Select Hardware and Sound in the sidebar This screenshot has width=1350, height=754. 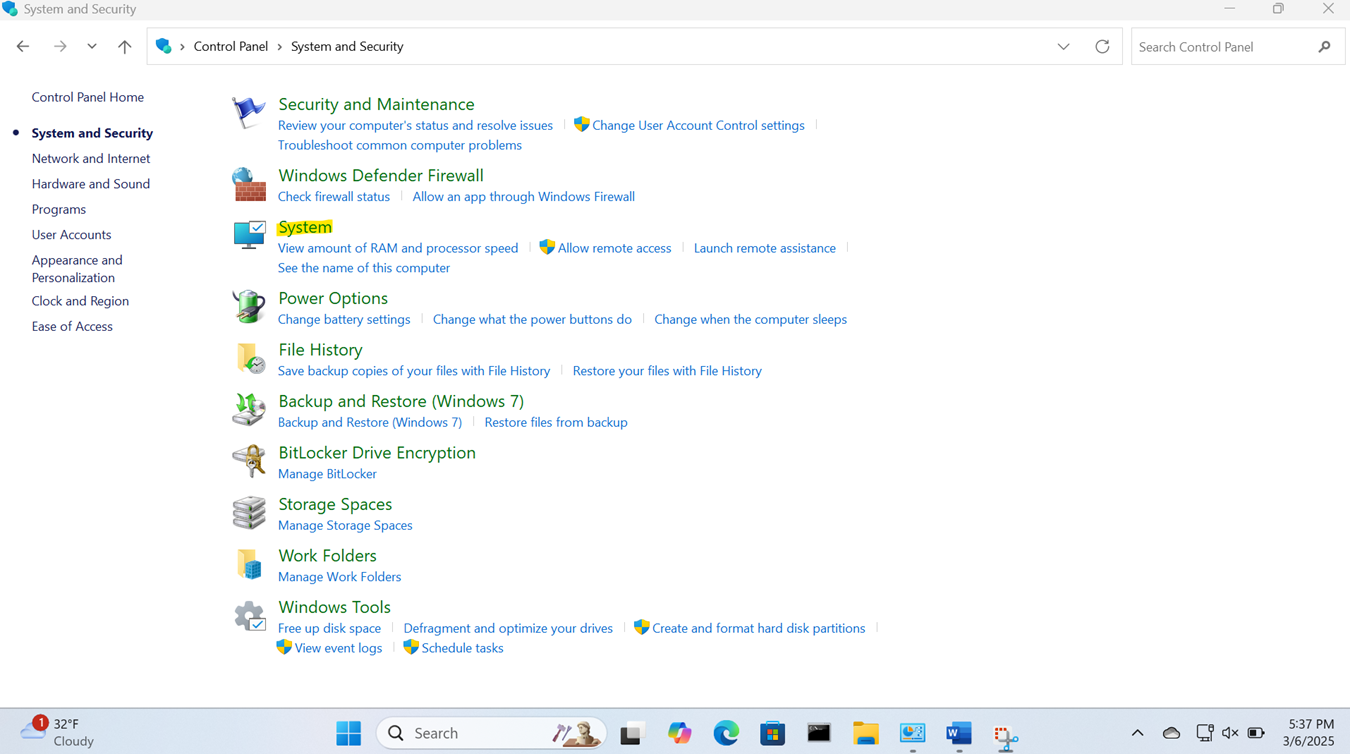[90, 184]
